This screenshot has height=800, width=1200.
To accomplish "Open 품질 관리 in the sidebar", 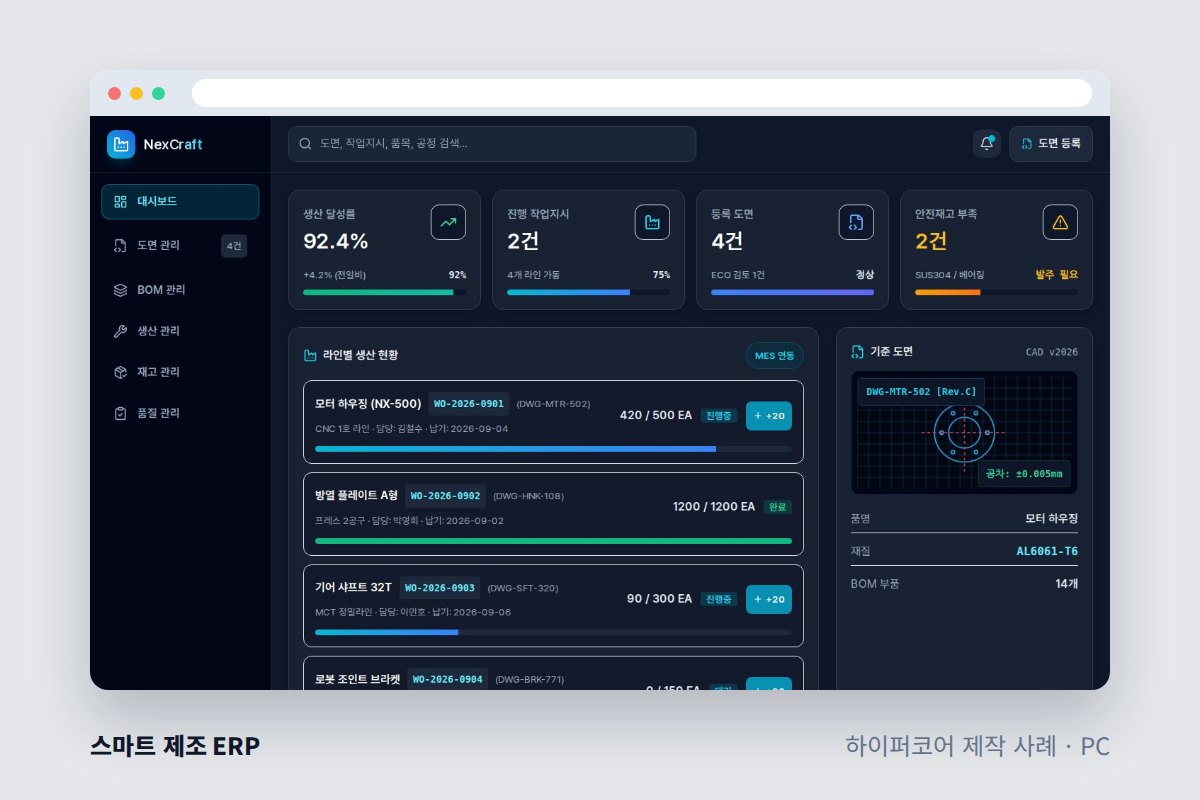I will pyautogui.click(x=180, y=413).
